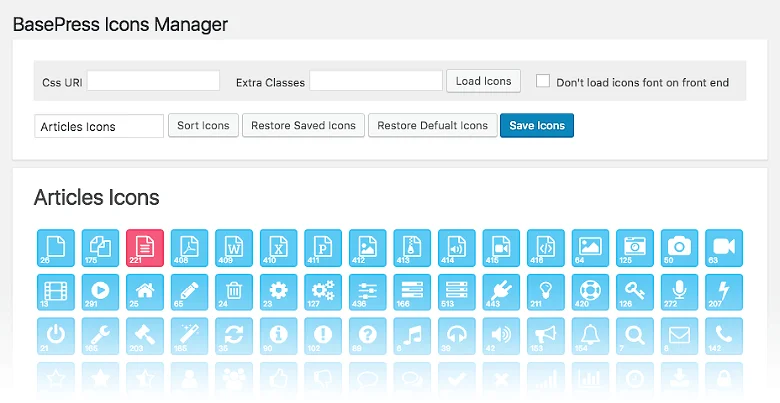Pick the wrench icon numbered 165
The height and width of the screenshot is (403, 780).
[100, 336]
